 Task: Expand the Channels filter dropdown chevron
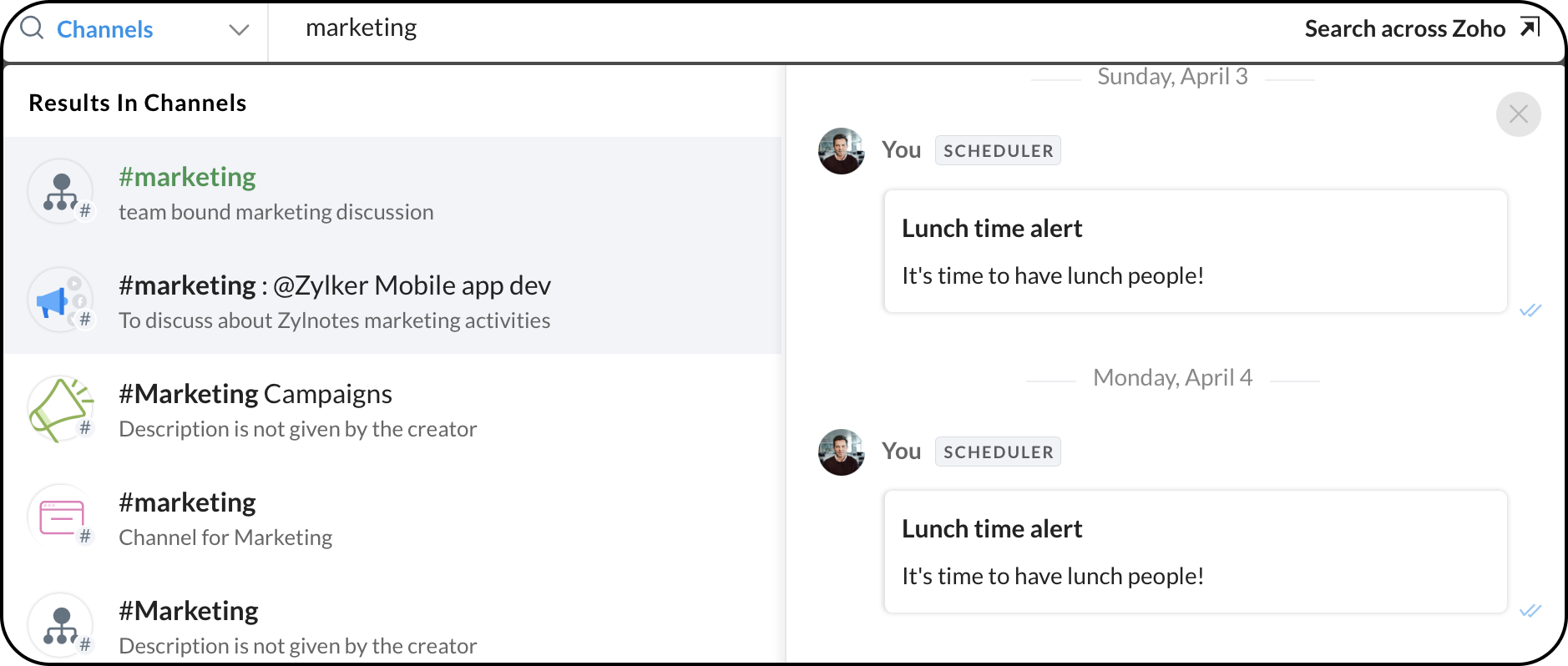(x=239, y=30)
